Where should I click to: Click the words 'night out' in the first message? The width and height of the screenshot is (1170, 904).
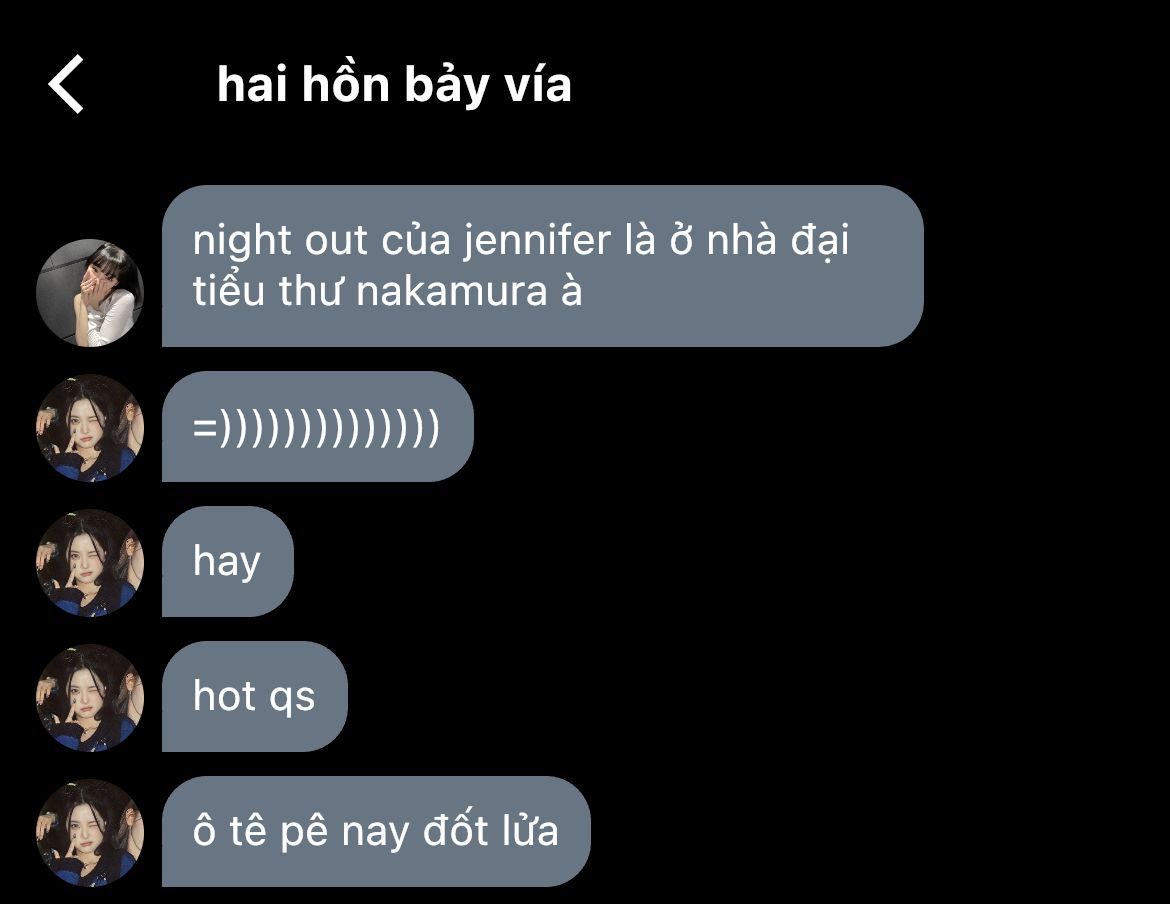pos(281,242)
